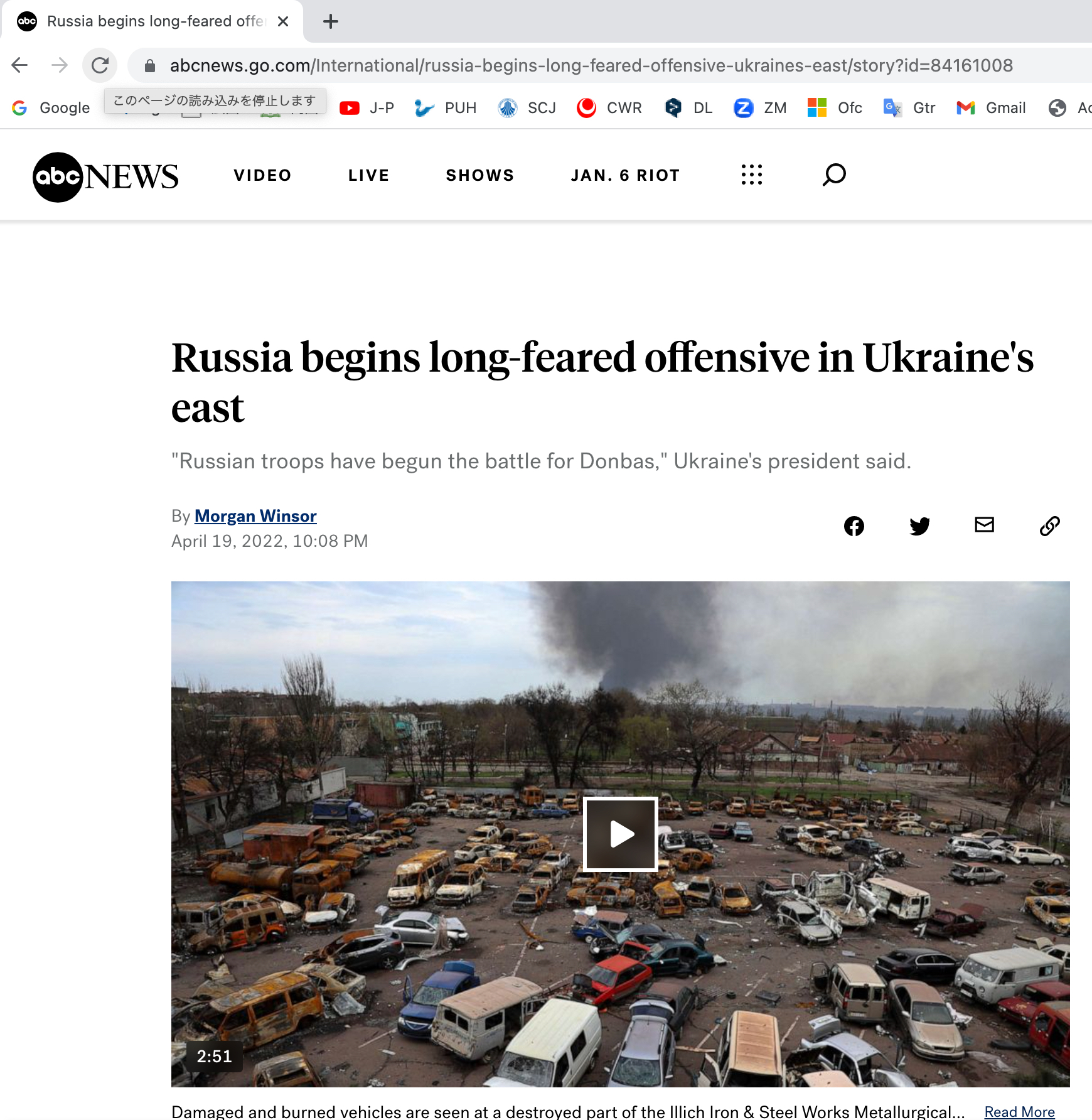Go to the SHOWS section
This screenshot has width=1092, height=1120.
(x=480, y=175)
